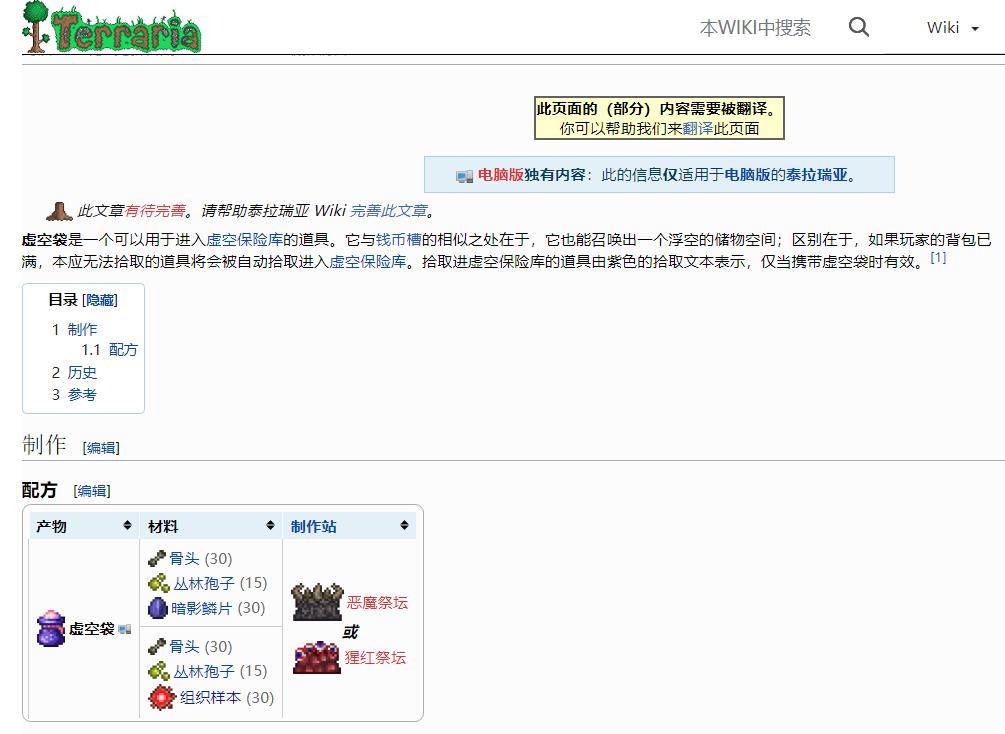Sort table by 材料 column
This screenshot has width=1005, height=734.
270,526
